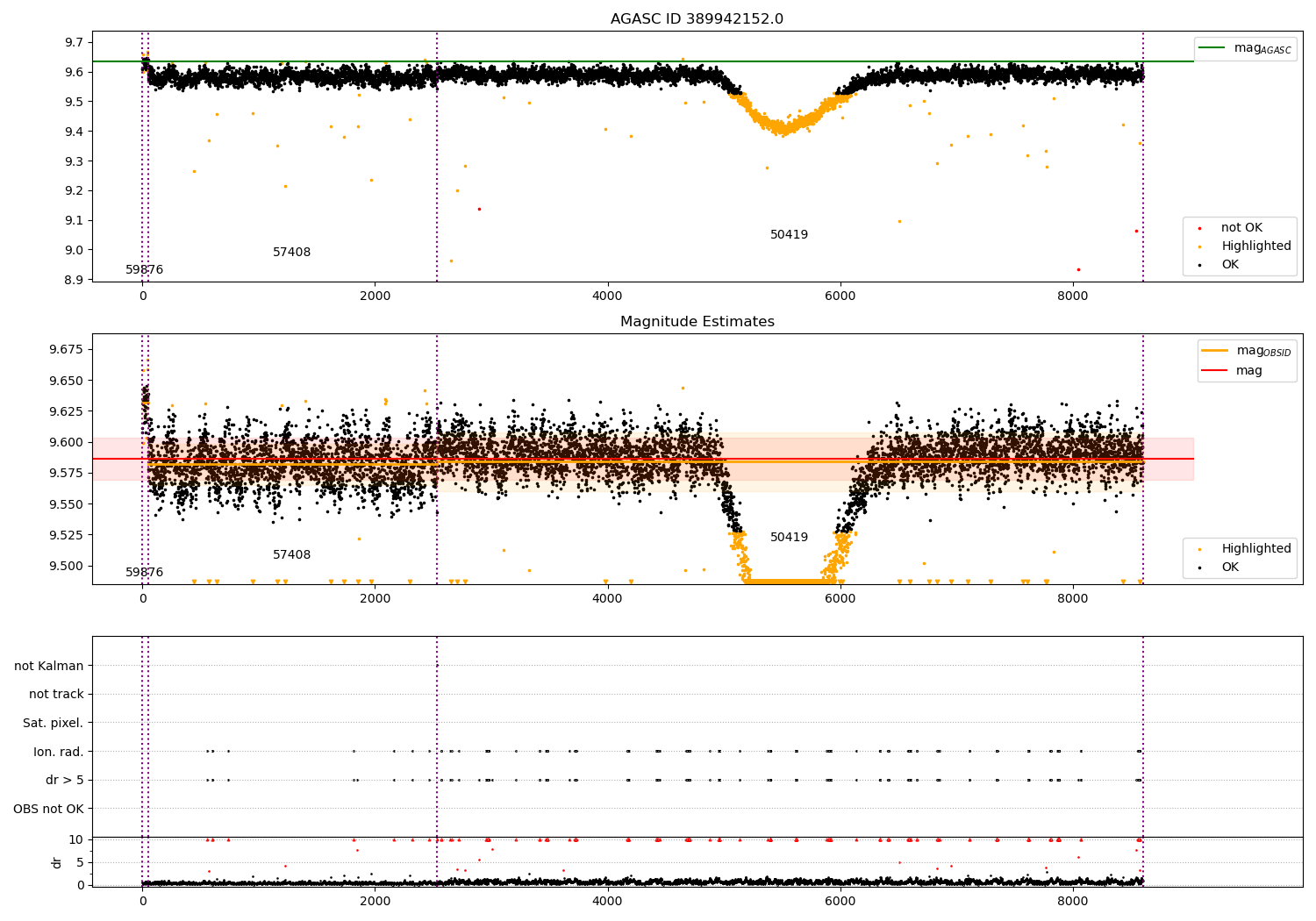Click x-axis tick "4000" under bottom plot
Viewport: 1316px width, 921px height.
pyautogui.click(x=607, y=901)
